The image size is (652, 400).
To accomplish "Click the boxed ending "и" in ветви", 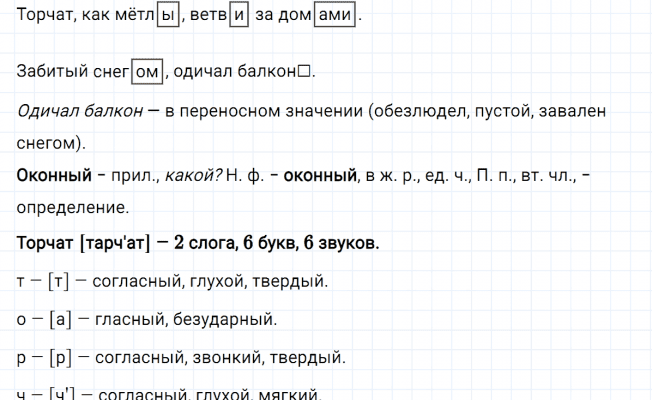I will pos(239,18).
